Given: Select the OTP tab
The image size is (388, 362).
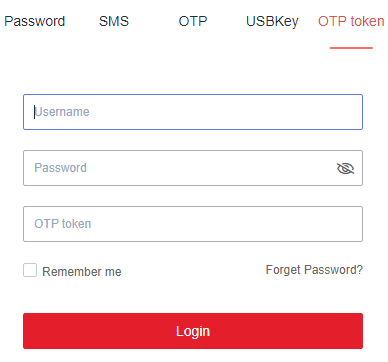Looking at the screenshot, I should coord(193,21).
